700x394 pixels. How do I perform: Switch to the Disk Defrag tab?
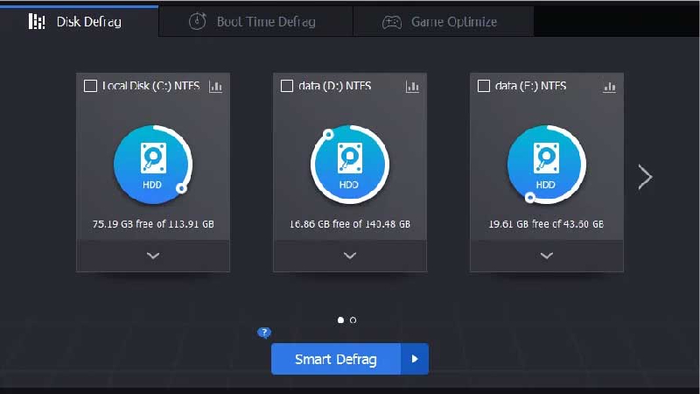coord(79,21)
